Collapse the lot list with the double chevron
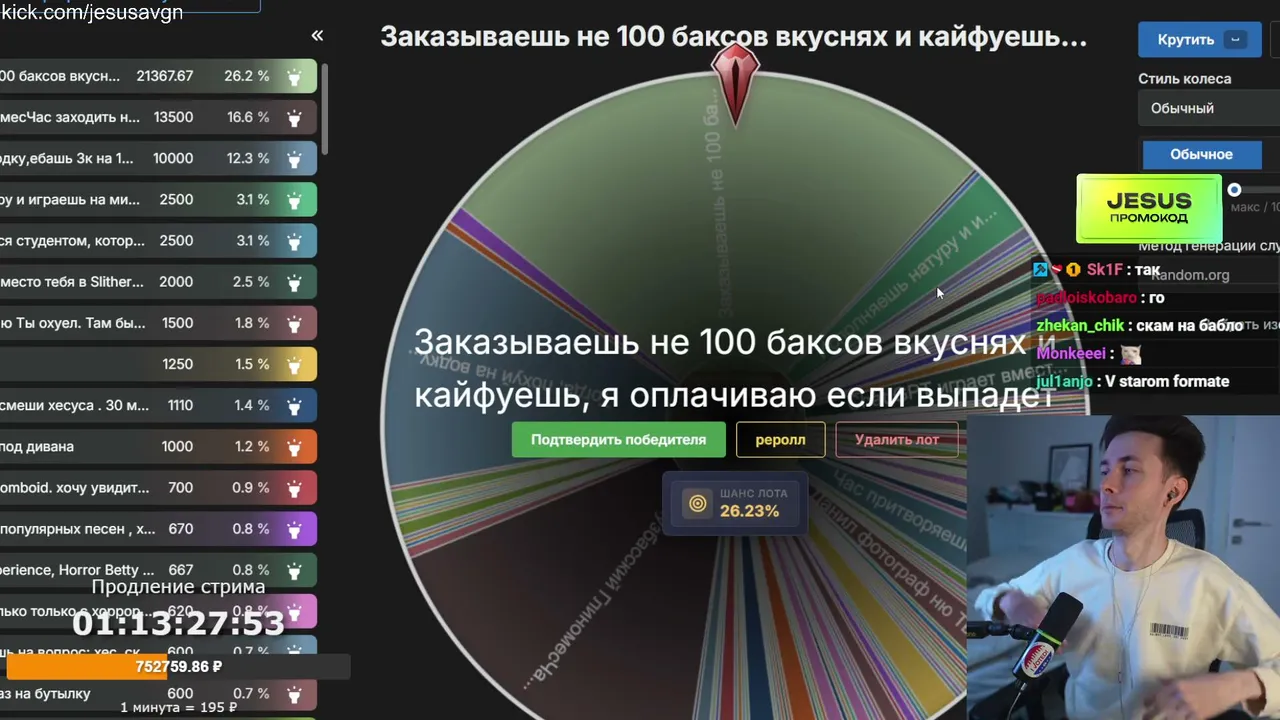The image size is (1280, 720). point(317,36)
